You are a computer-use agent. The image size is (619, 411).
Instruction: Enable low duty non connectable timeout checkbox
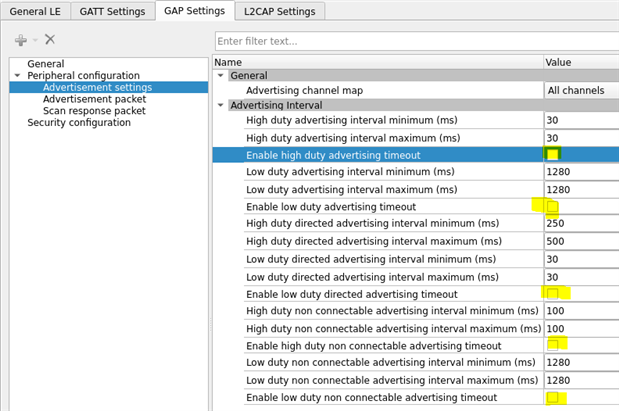(x=552, y=397)
